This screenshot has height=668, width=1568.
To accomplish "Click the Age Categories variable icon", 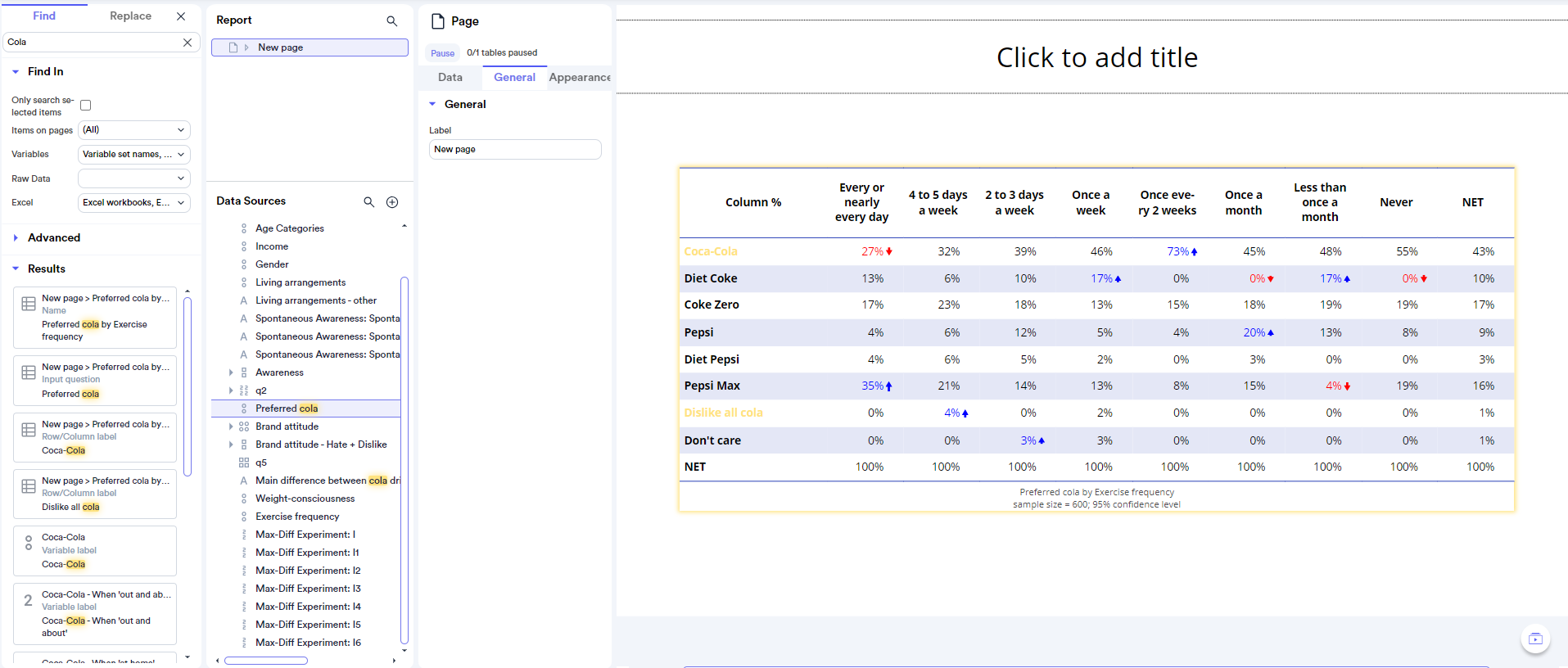I will coord(244,228).
